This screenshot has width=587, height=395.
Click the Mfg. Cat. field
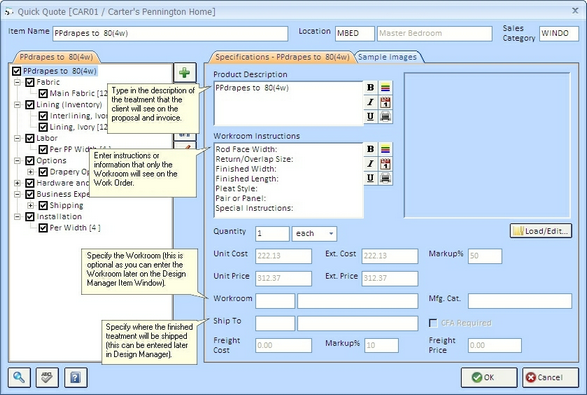coord(520,301)
